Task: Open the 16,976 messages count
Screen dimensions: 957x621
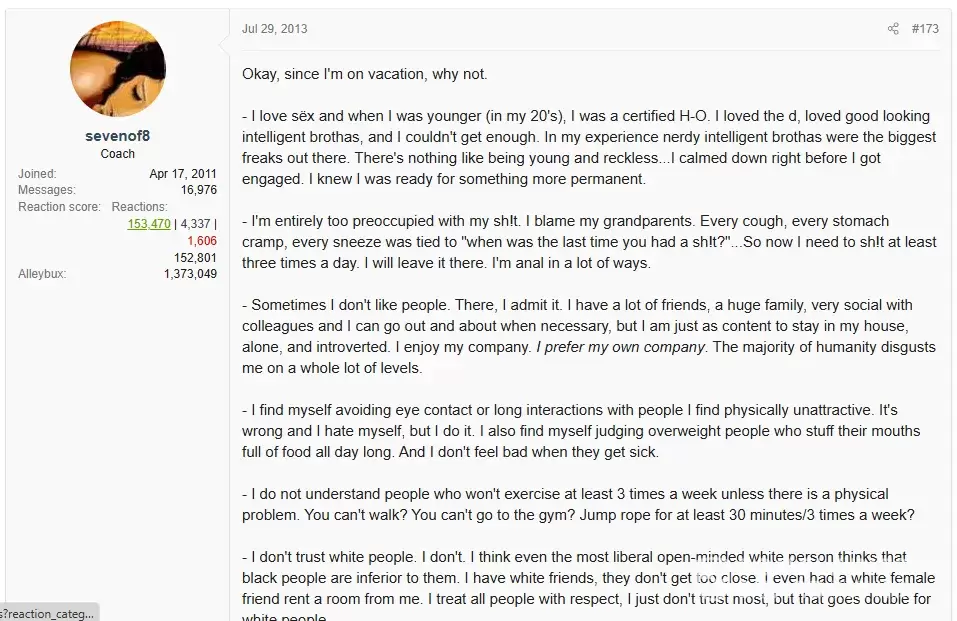Action: coord(198,190)
